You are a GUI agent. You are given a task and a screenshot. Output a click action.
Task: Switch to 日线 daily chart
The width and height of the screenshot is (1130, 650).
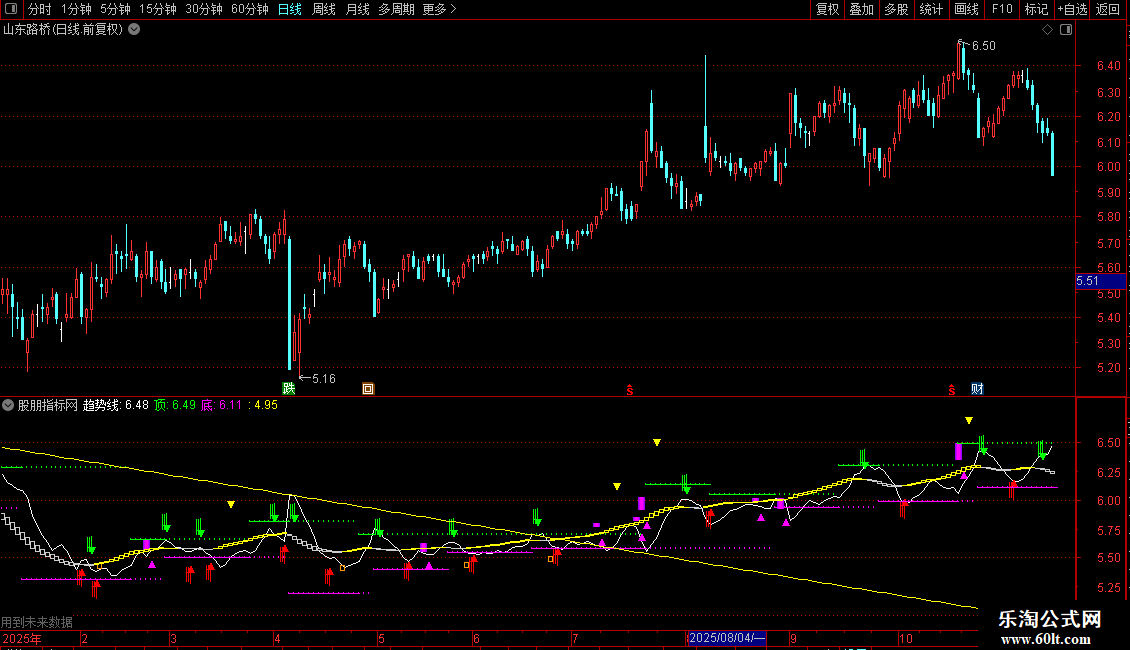290,9
